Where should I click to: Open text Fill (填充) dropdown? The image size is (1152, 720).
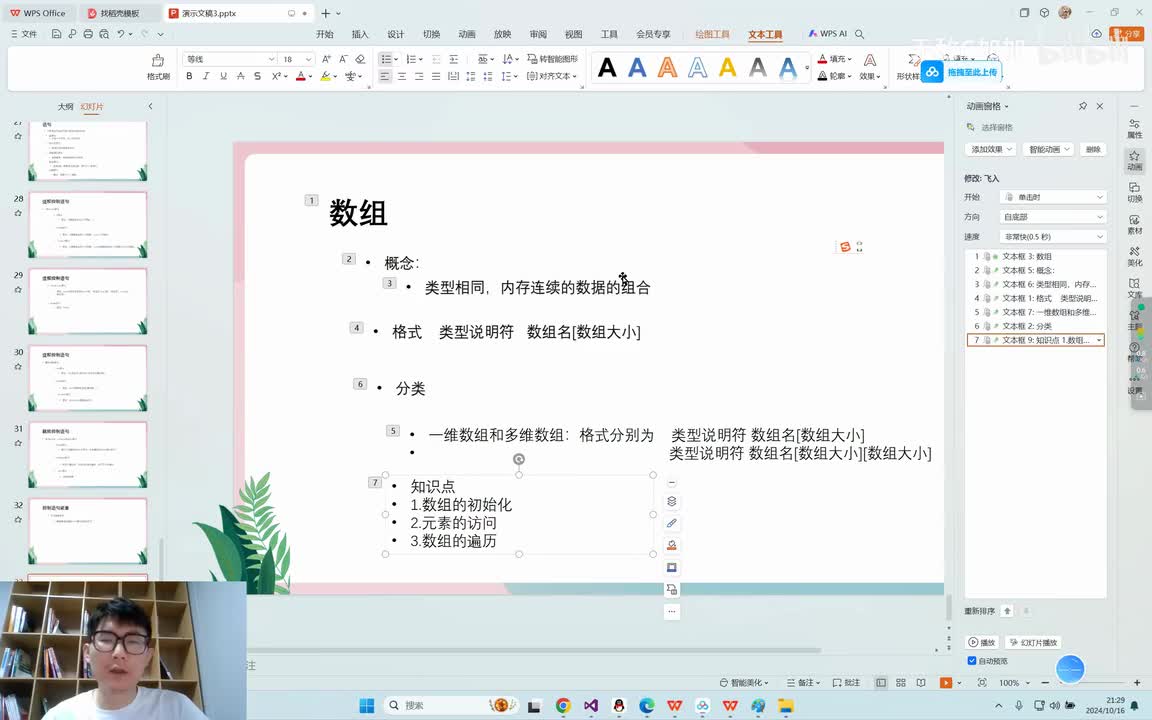pos(835,59)
